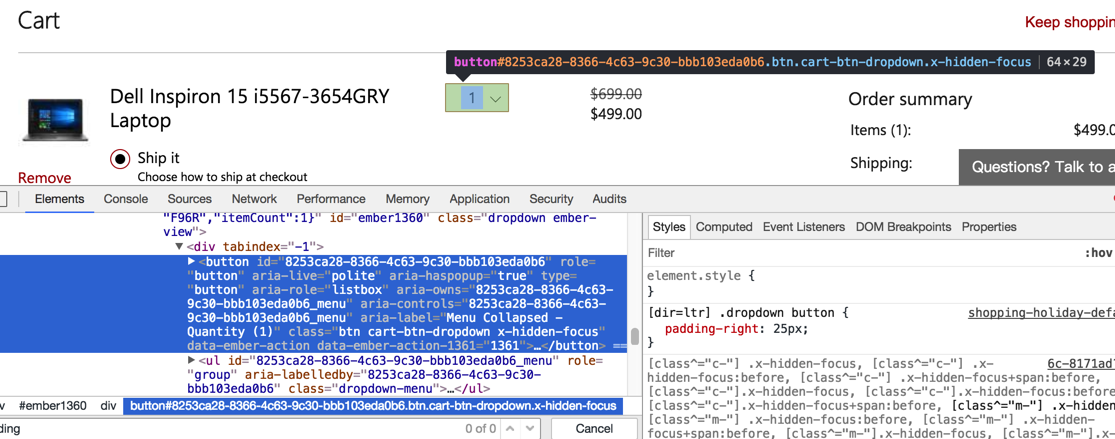Expand the selected button element node

point(191,262)
